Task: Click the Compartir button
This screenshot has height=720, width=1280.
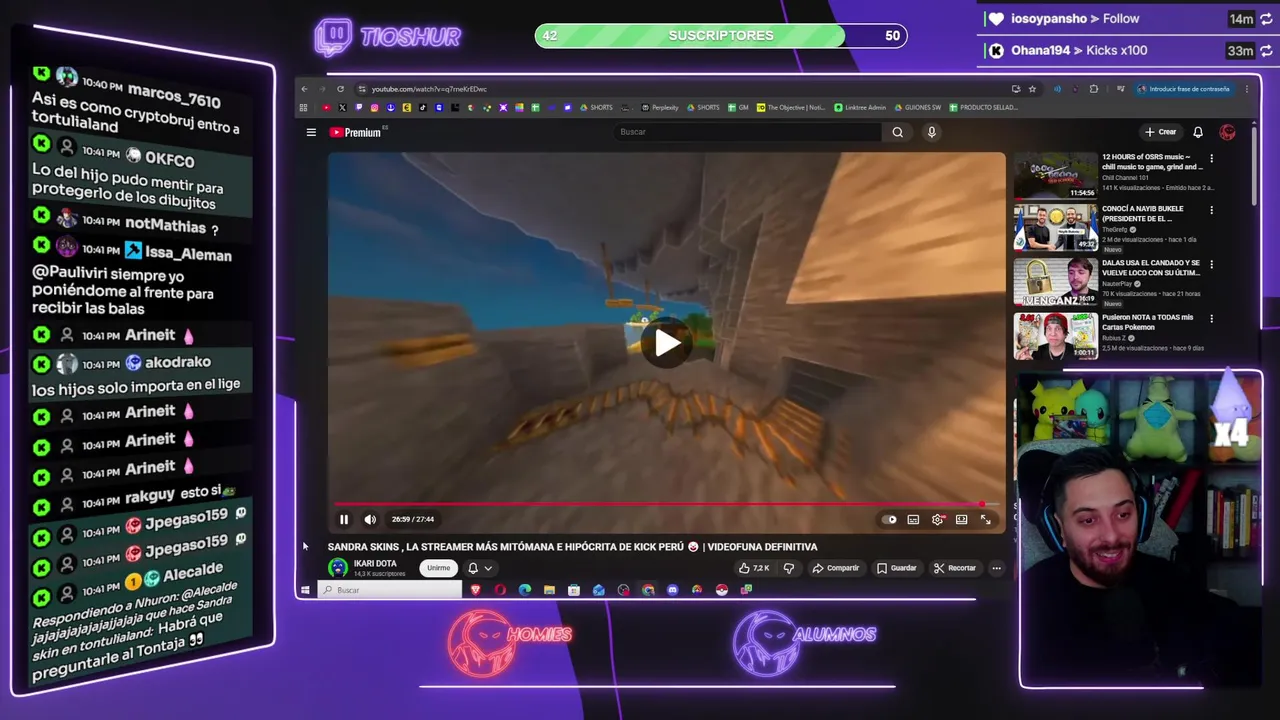Action: 836,568
